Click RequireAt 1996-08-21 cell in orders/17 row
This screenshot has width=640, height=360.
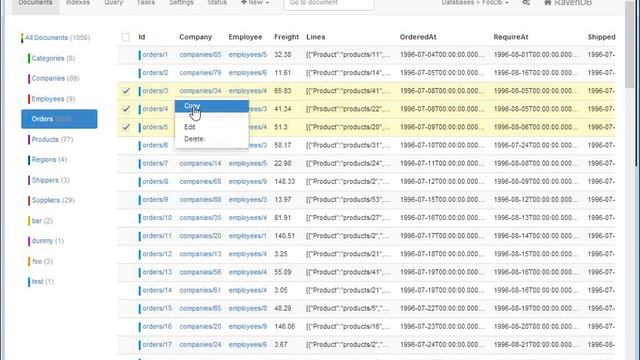tap(536, 344)
